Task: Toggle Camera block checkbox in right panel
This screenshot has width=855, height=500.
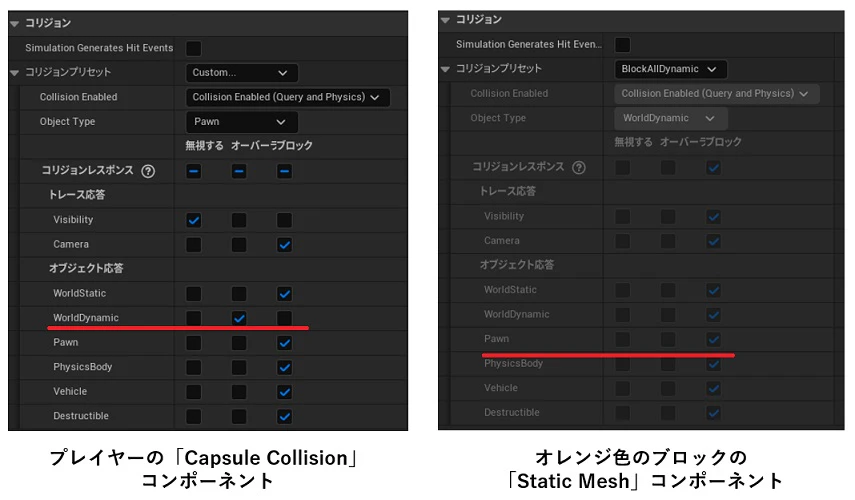Action: tap(713, 242)
